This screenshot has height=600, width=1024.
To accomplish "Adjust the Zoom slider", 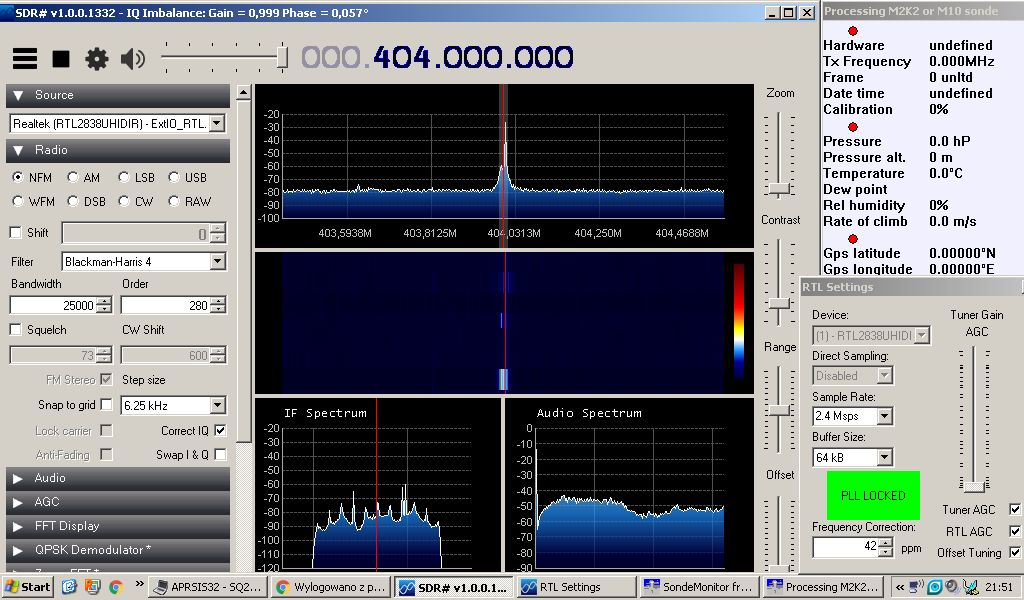I will [x=778, y=189].
